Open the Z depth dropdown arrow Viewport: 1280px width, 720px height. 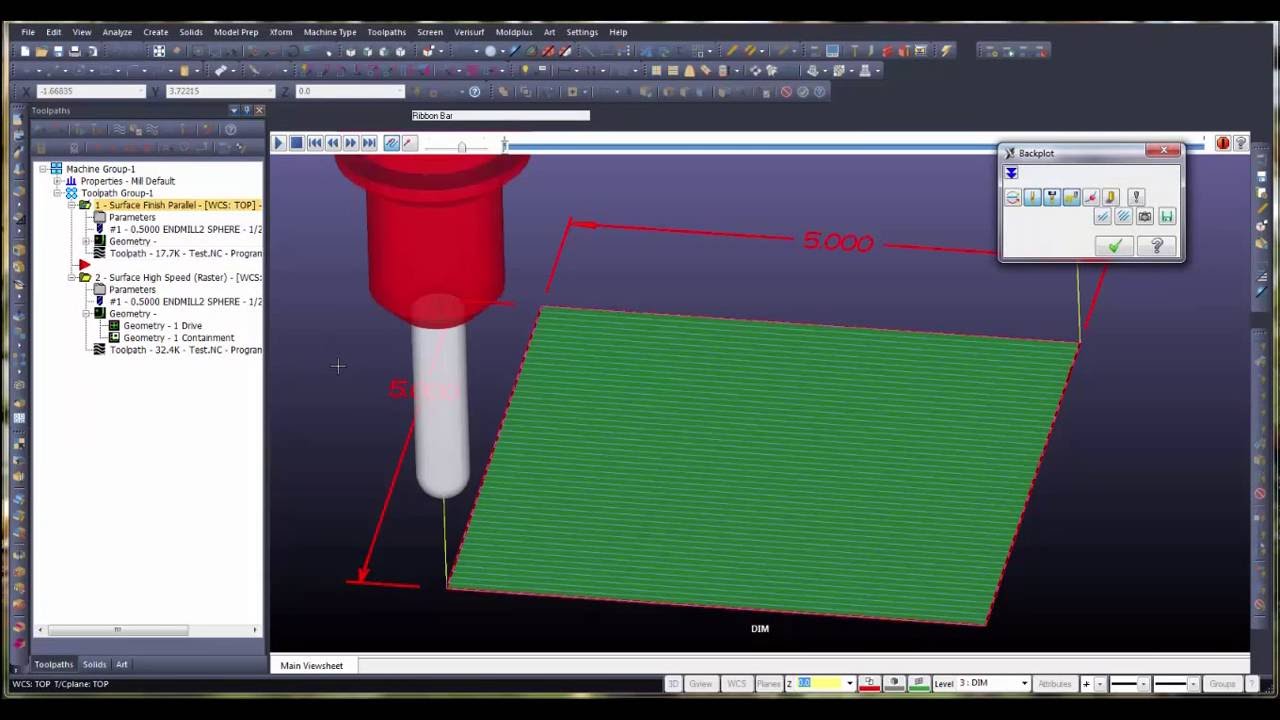pos(850,684)
